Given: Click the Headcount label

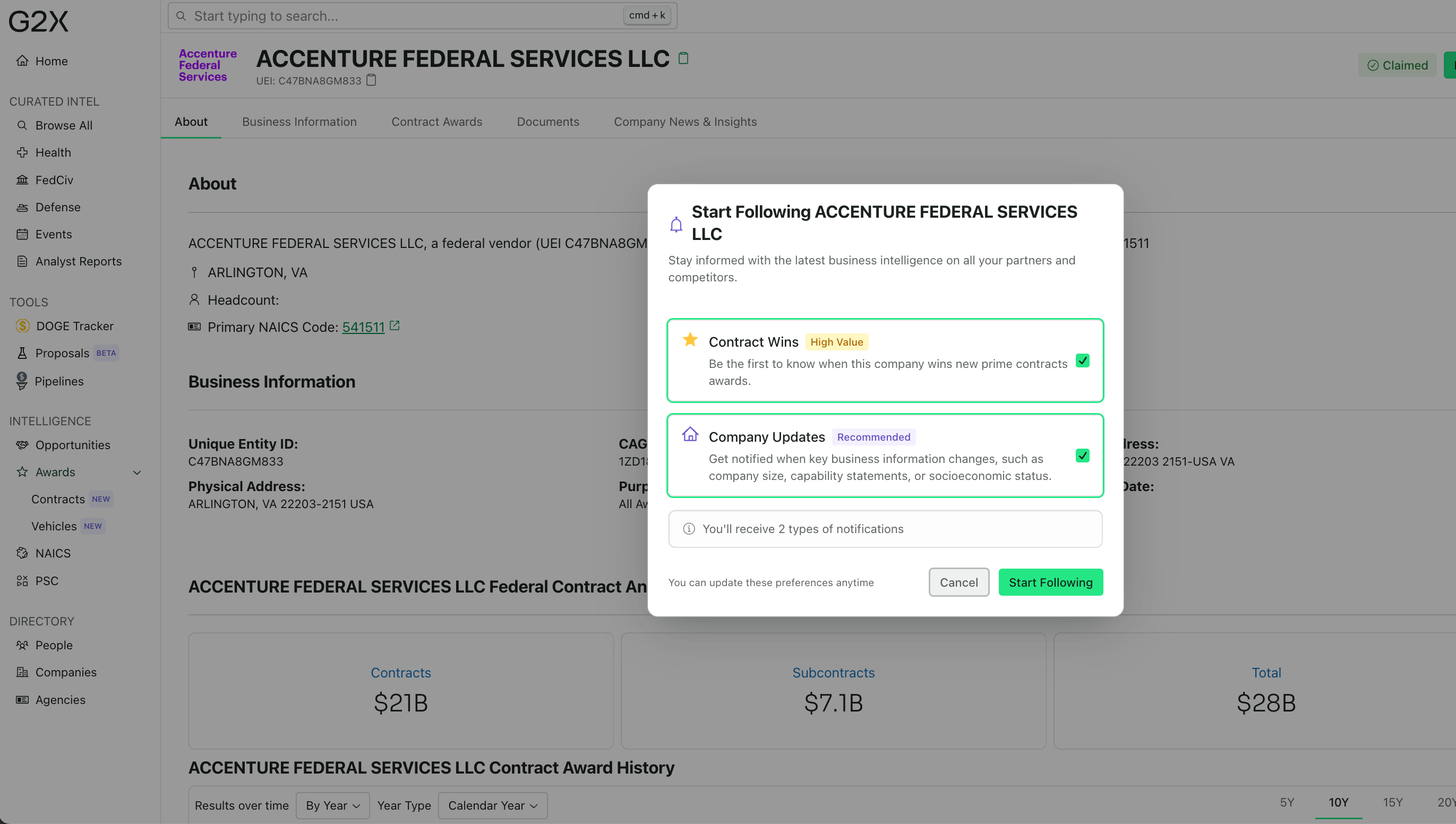Looking at the screenshot, I should (243, 300).
